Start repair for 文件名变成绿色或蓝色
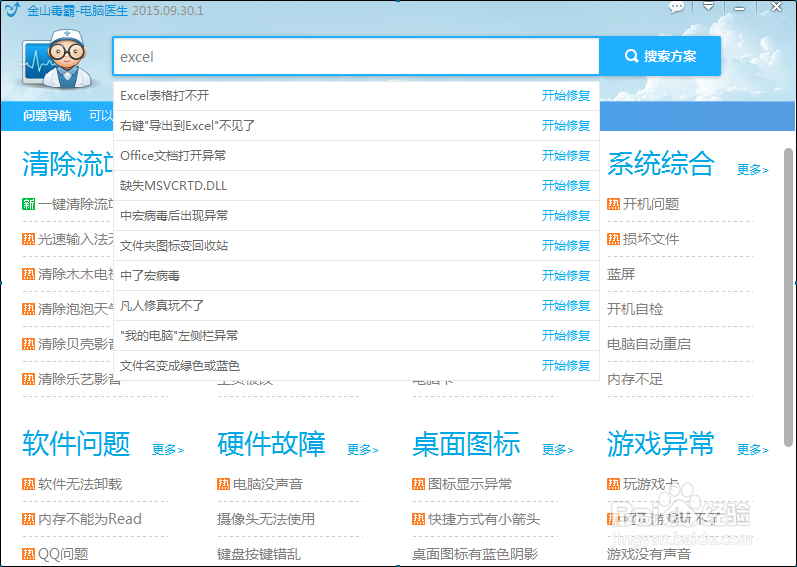Screen dimensions: 797x567 tap(566, 365)
